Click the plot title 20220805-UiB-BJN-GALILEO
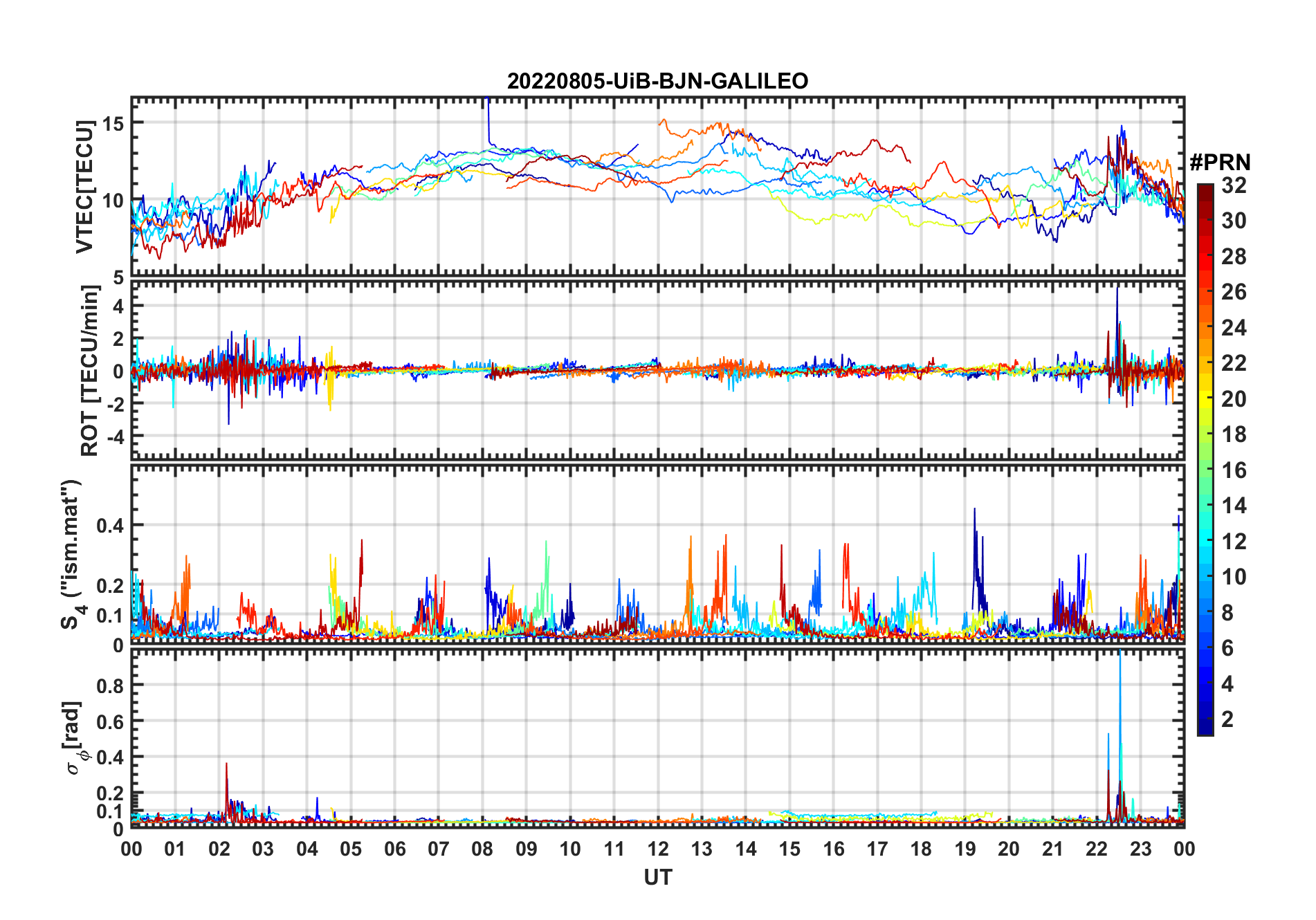 pos(657,81)
